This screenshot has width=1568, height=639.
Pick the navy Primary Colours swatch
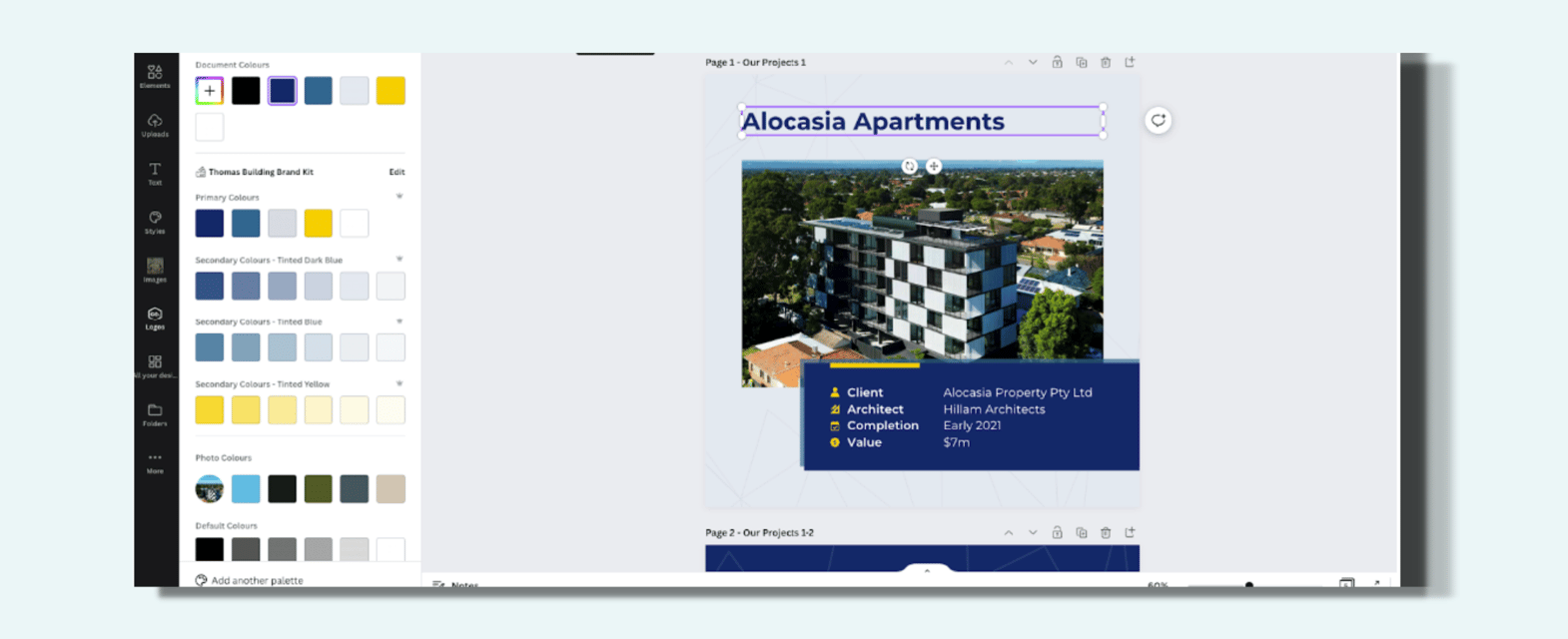[x=210, y=223]
